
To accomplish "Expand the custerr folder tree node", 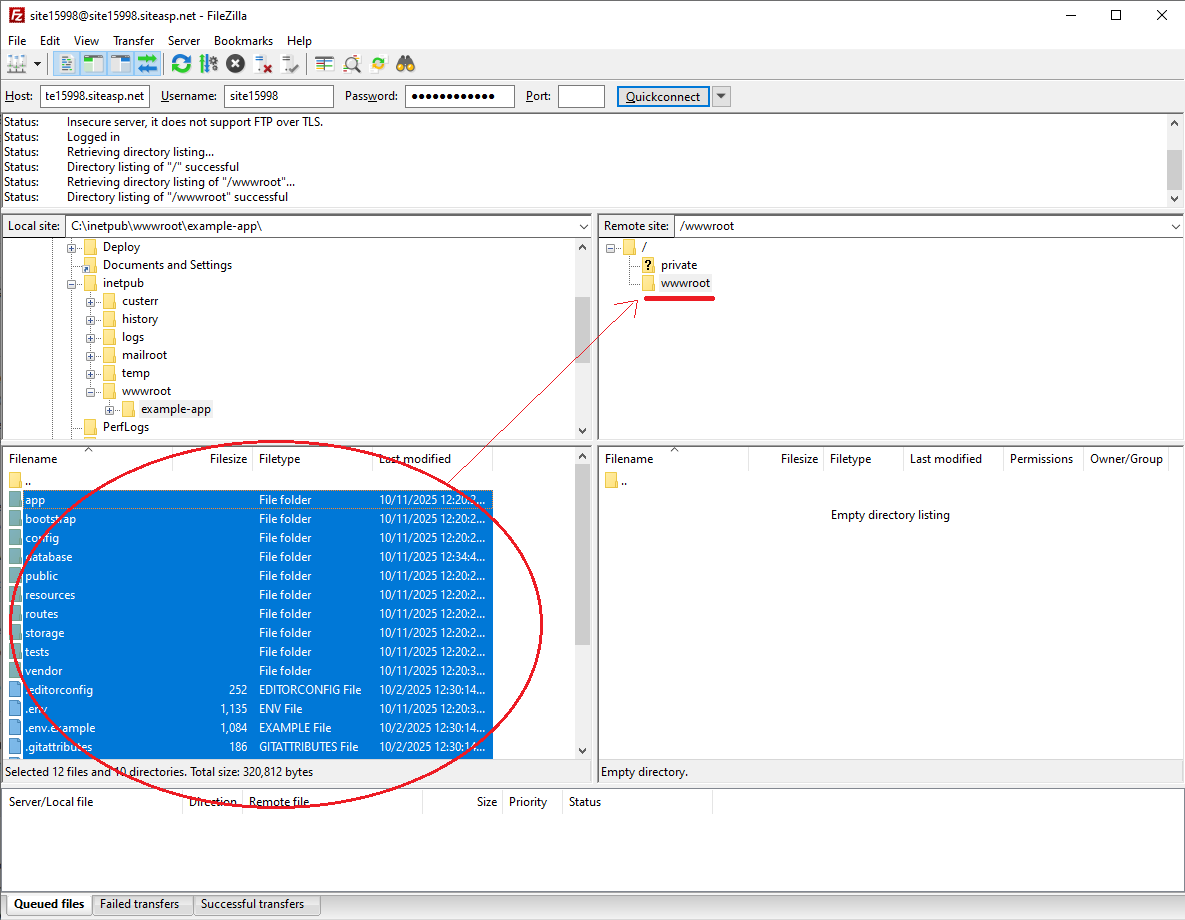I will click(91, 301).
